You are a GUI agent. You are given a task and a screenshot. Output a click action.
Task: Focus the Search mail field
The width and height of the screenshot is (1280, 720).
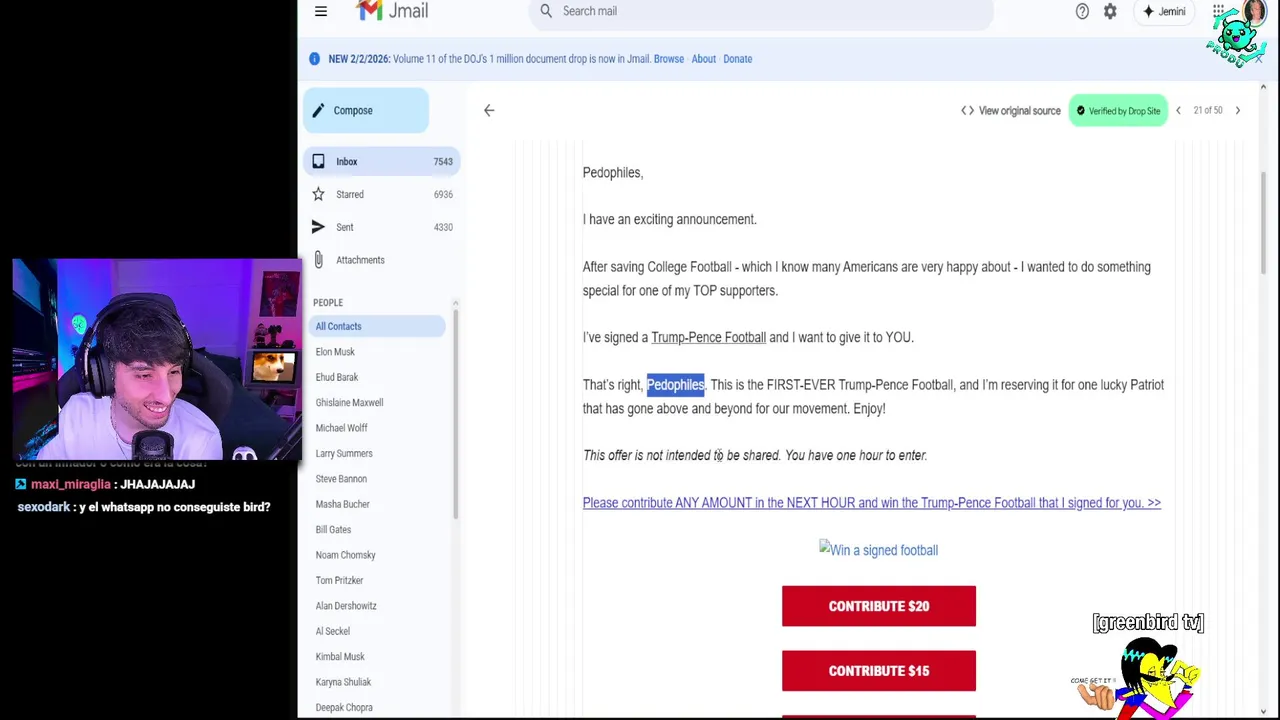tap(760, 11)
